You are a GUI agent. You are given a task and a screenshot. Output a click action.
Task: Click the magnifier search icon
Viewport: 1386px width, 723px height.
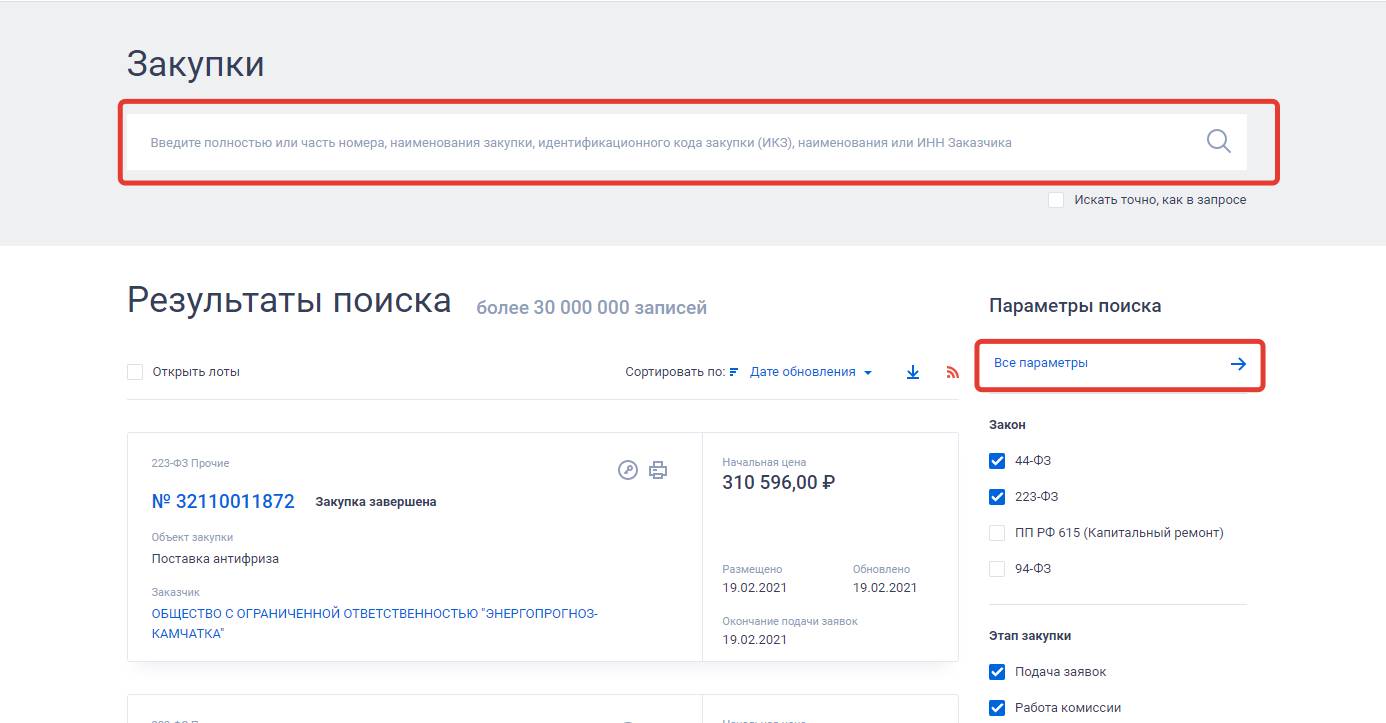1218,141
